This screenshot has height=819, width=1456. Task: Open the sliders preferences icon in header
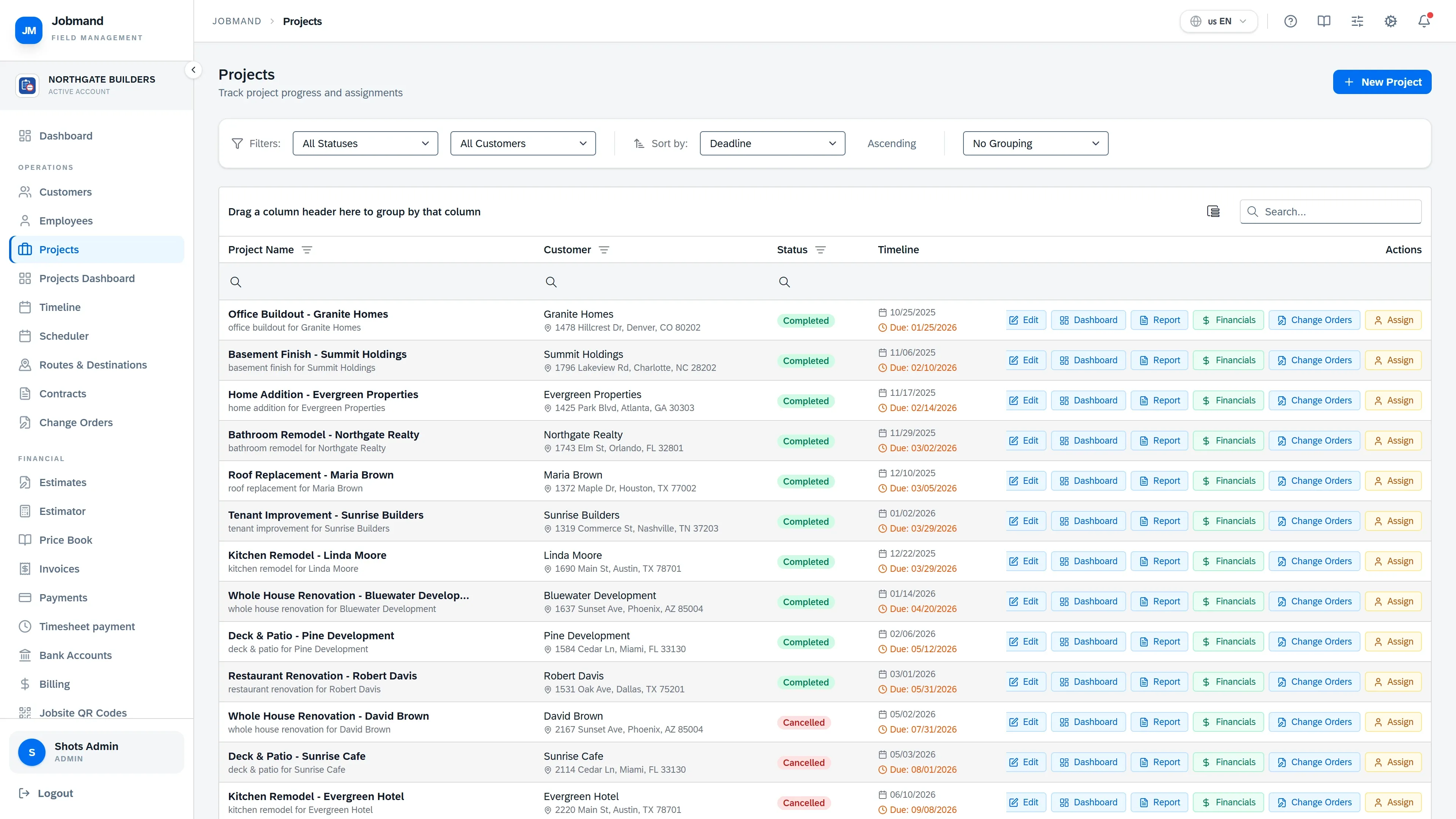(1357, 22)
